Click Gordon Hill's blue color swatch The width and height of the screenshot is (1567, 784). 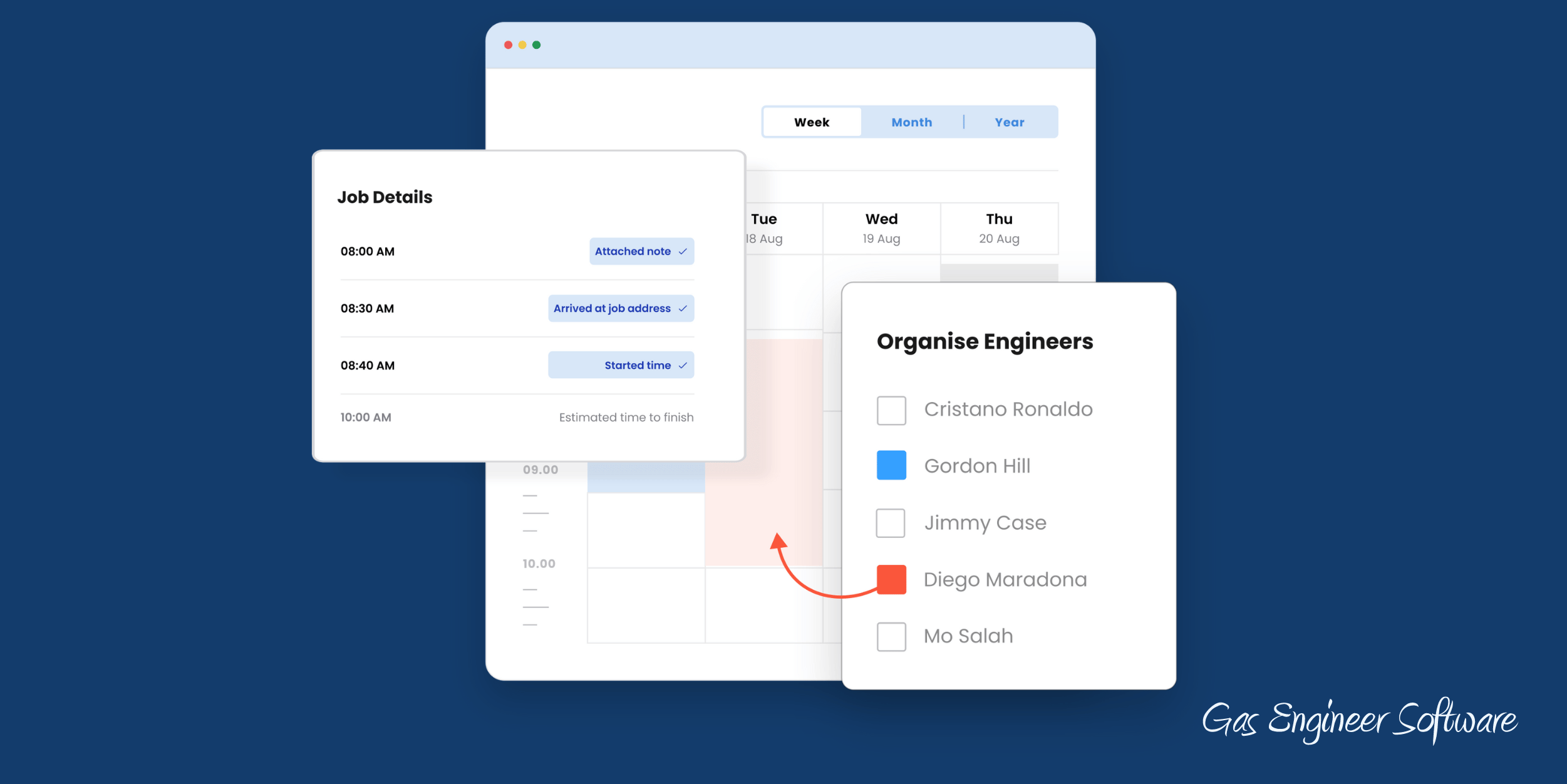tap(891, 466)
